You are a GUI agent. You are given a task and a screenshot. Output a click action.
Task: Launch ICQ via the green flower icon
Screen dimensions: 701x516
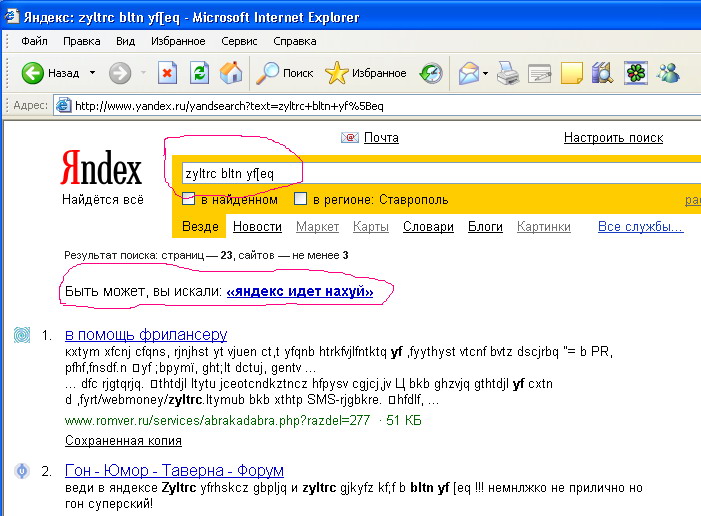pos(636,73)
